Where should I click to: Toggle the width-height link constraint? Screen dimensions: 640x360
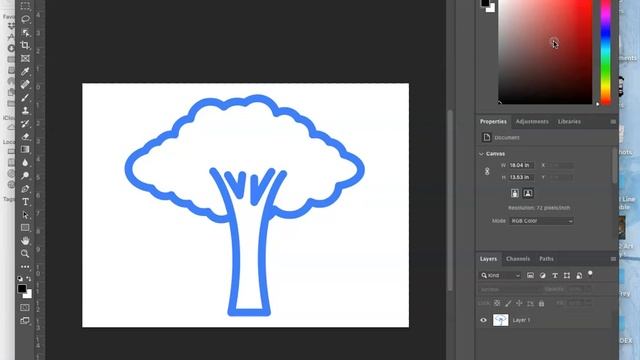click(487, 171)
